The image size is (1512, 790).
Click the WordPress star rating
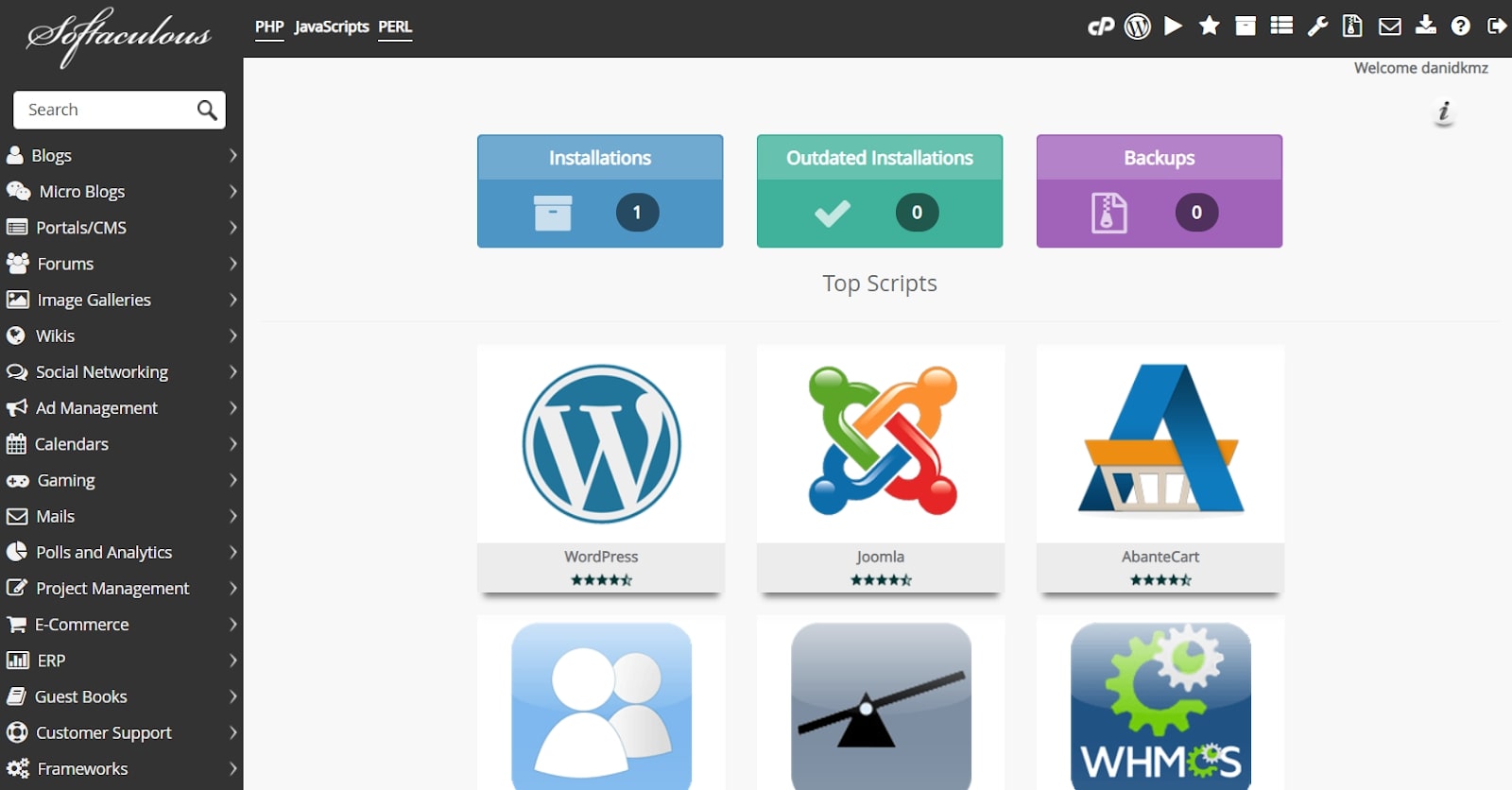(x=601, y=579)
